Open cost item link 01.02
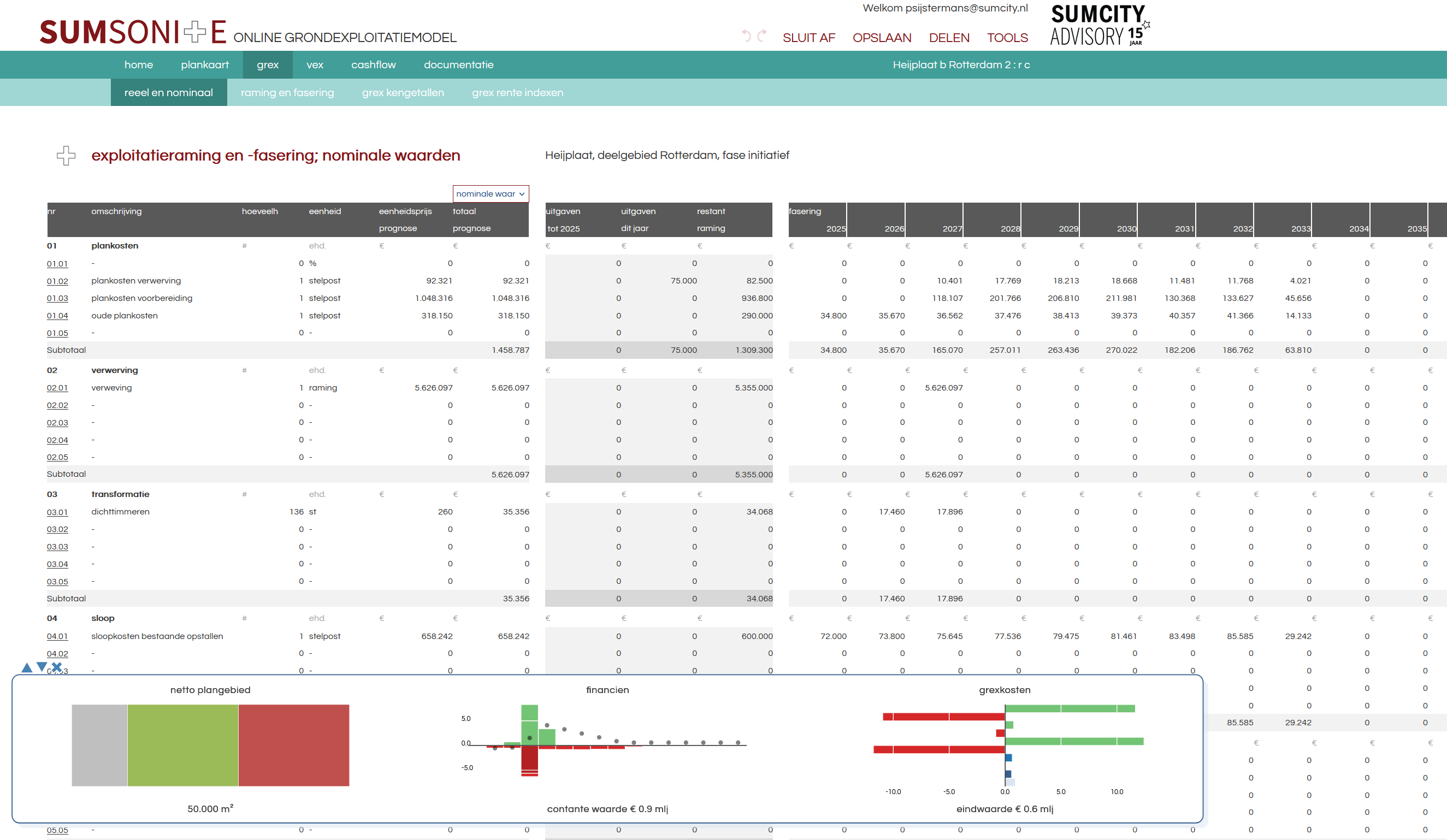Image resolution: width=1447 pixels, height=840 pixels. [57, 281]
